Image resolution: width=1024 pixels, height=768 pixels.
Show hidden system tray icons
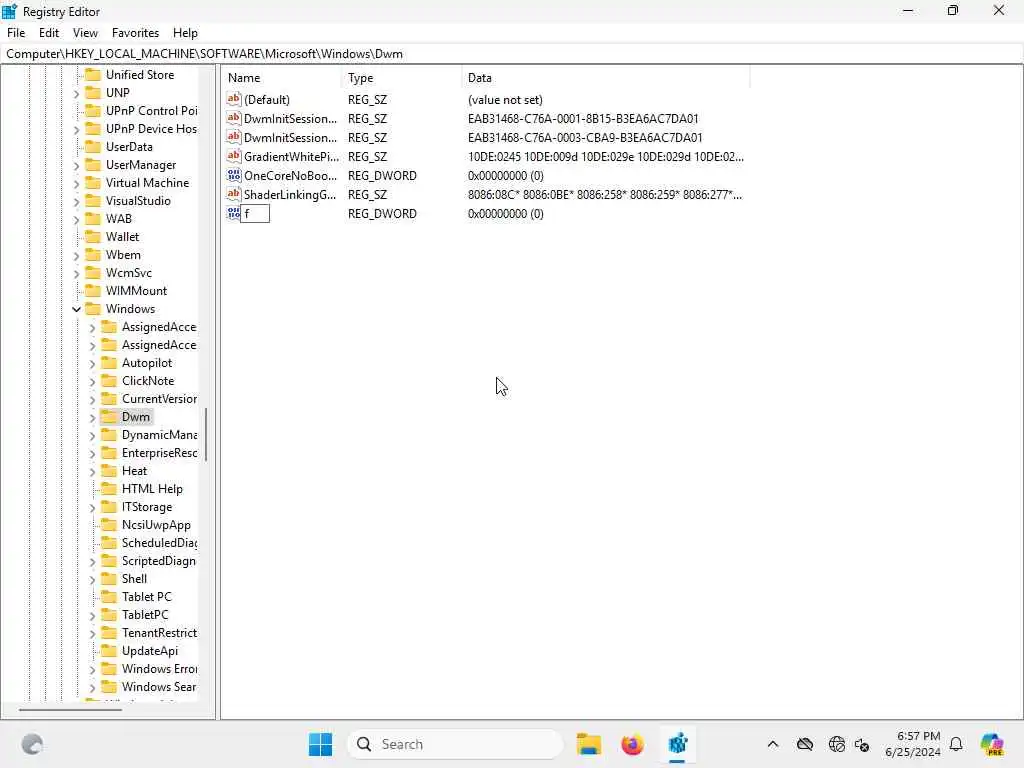[773, 744]
